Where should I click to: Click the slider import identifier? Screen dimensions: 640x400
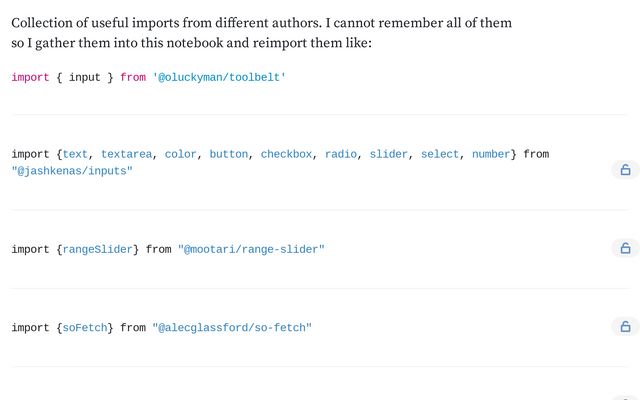tap(389, 154)
